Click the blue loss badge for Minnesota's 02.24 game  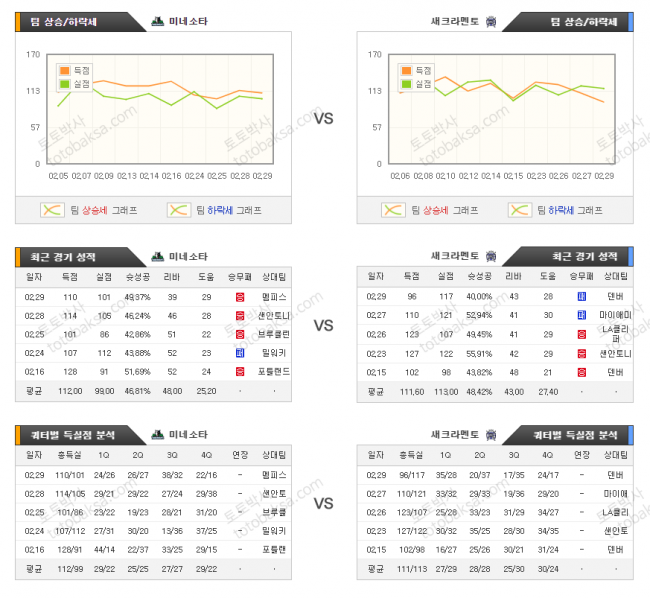click(x=240, y=352)
